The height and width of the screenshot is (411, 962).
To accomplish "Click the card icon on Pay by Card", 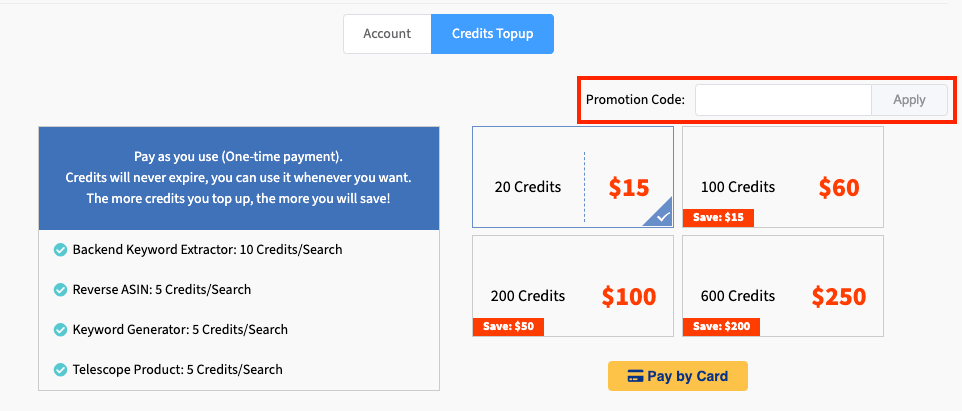I will point(634,377).
